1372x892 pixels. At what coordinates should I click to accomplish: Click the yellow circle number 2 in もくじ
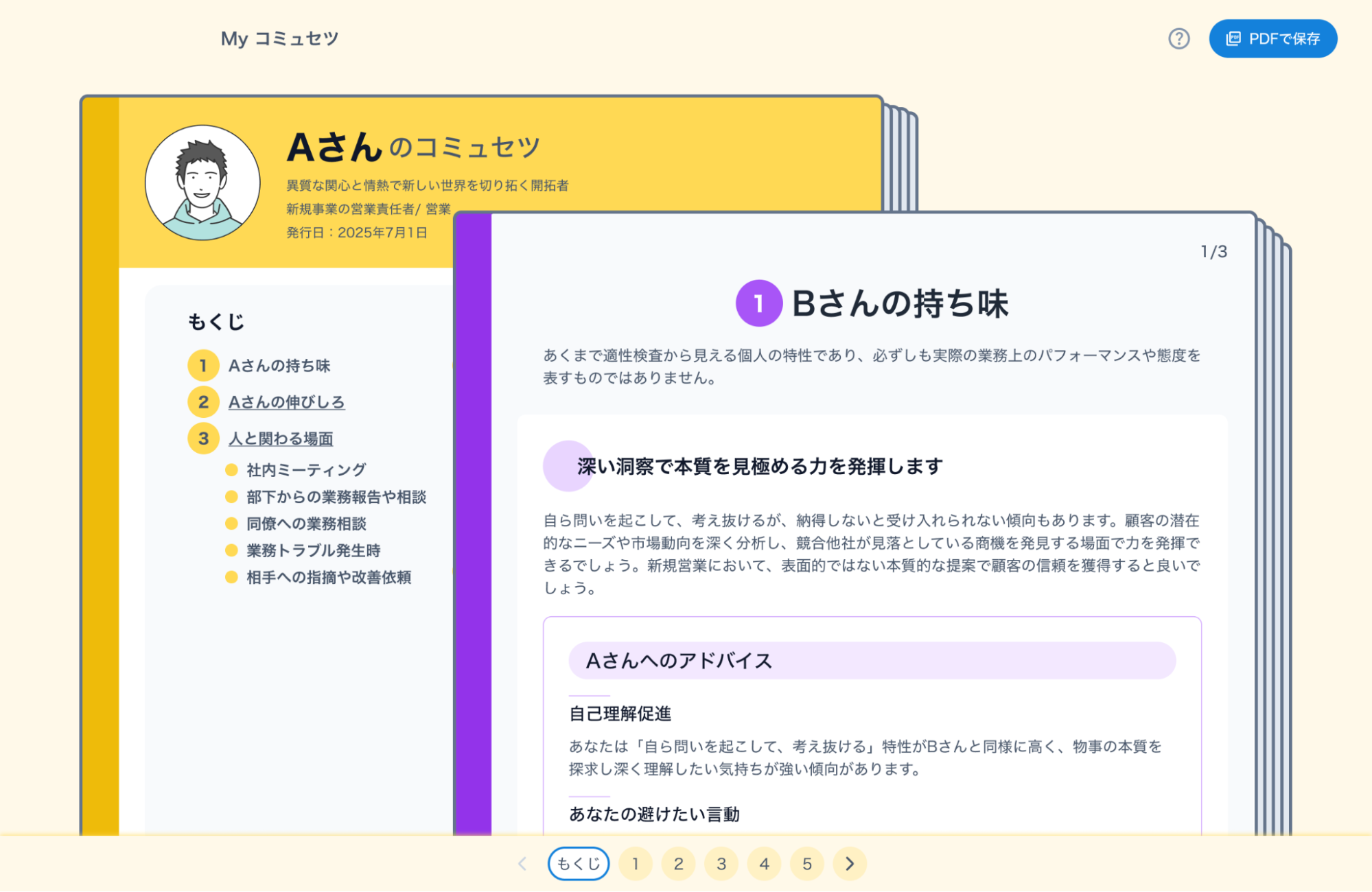[x=203, y=402]
